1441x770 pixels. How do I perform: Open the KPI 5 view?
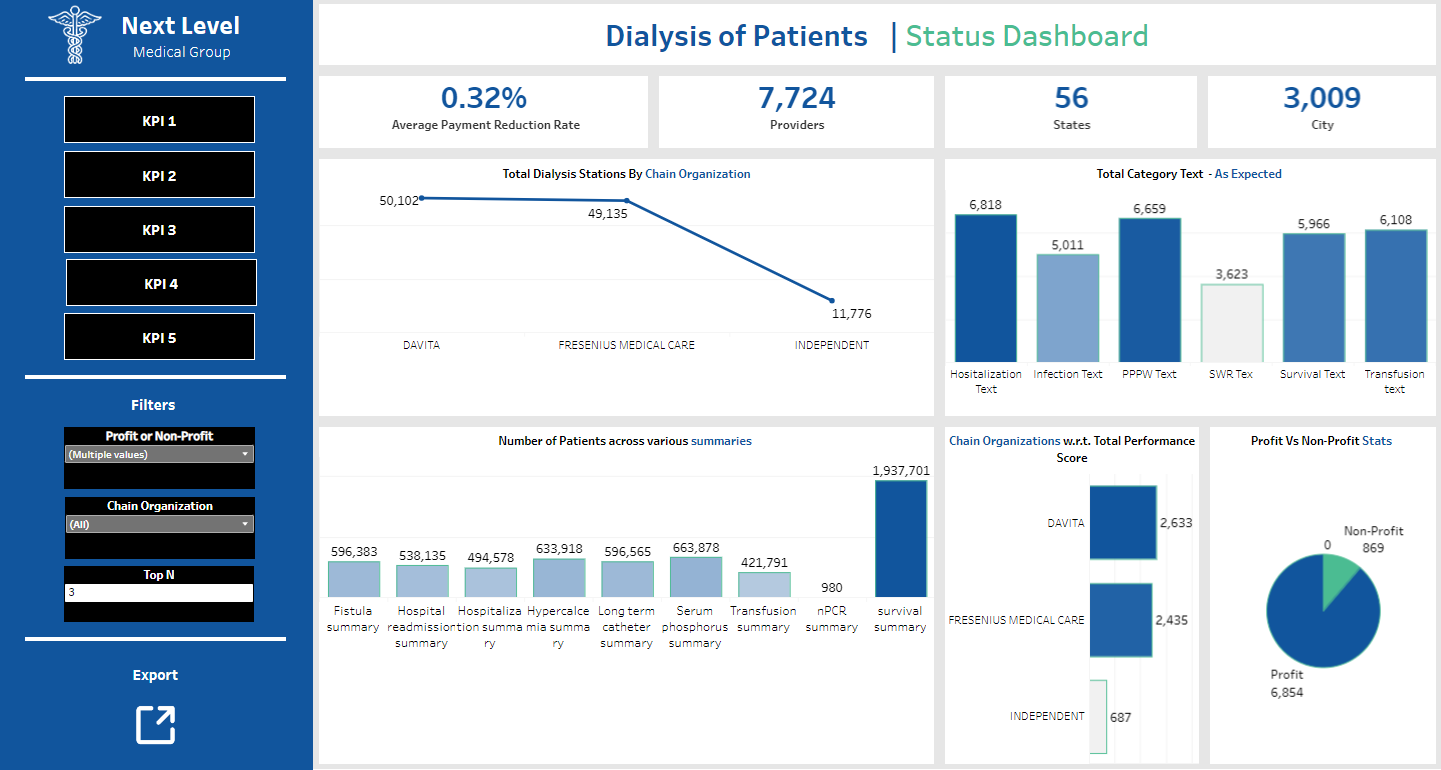coord(159,337)
